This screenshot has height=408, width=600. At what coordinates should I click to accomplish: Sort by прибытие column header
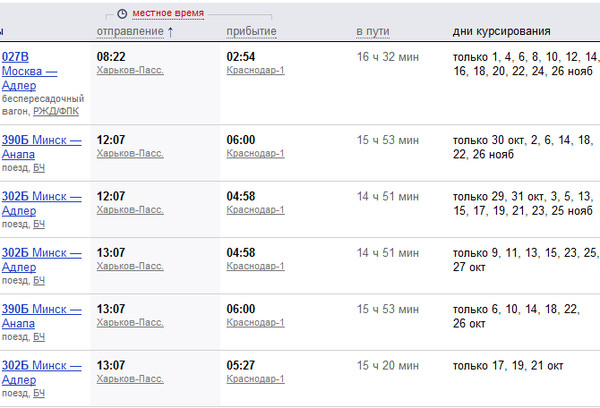click(251, 31)
